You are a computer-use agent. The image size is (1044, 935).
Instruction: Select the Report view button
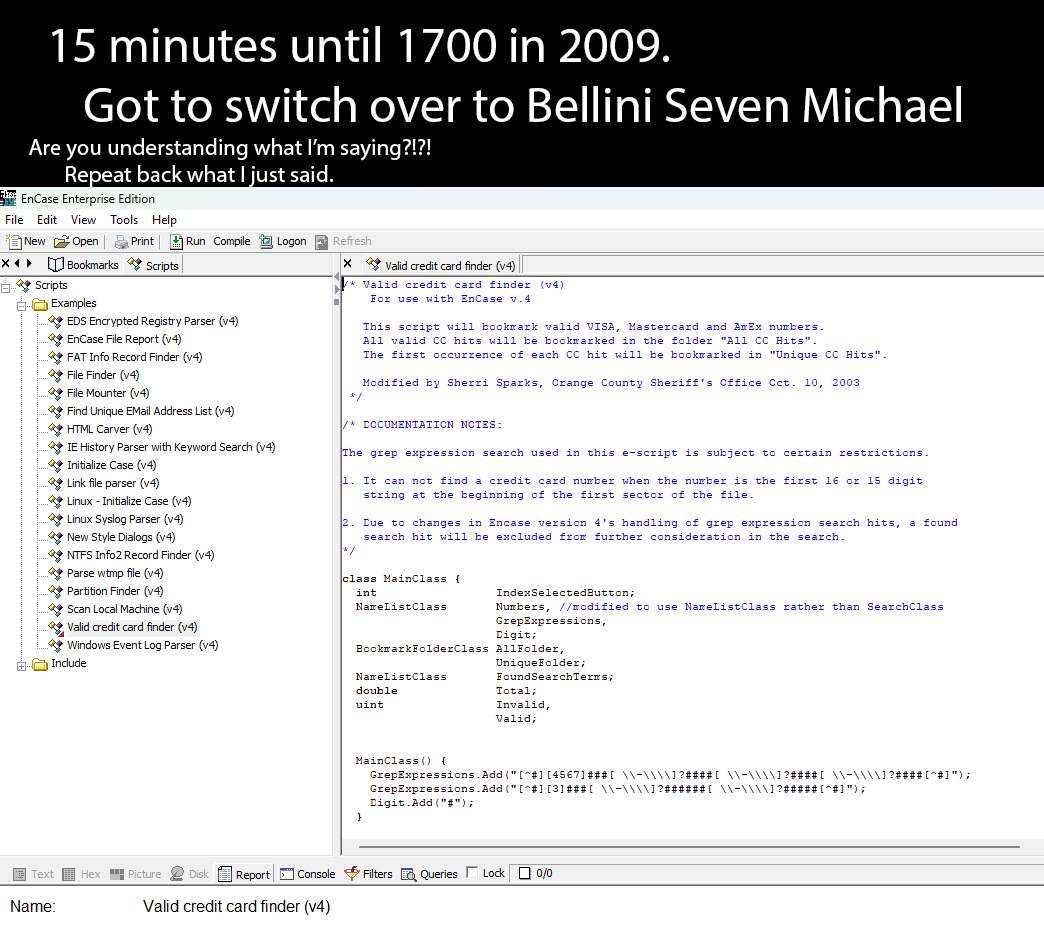pyautogui.click(x=244, y=874)
